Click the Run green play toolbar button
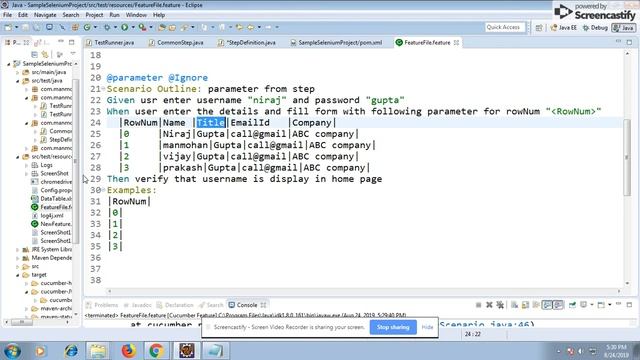 (124, 27)
